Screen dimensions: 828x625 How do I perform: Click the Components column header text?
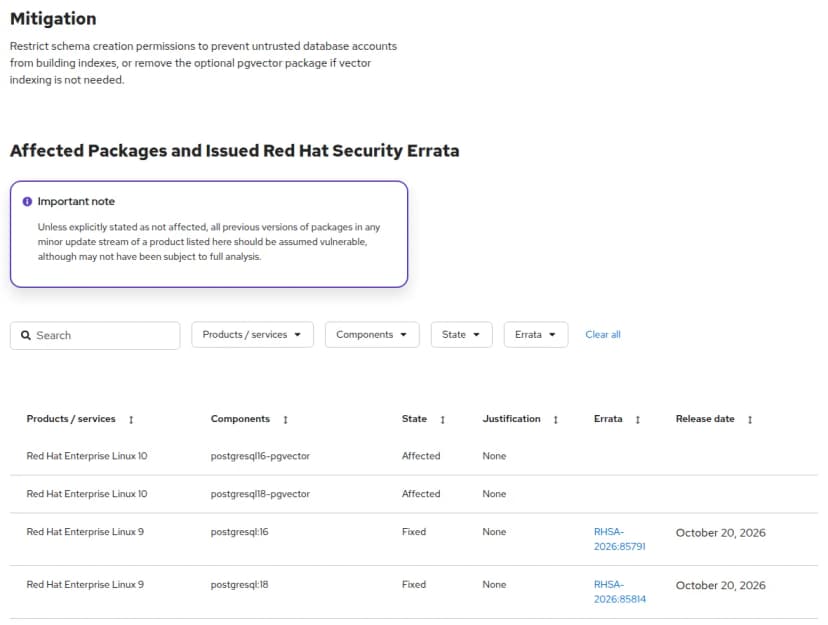[x=240, y=419]
